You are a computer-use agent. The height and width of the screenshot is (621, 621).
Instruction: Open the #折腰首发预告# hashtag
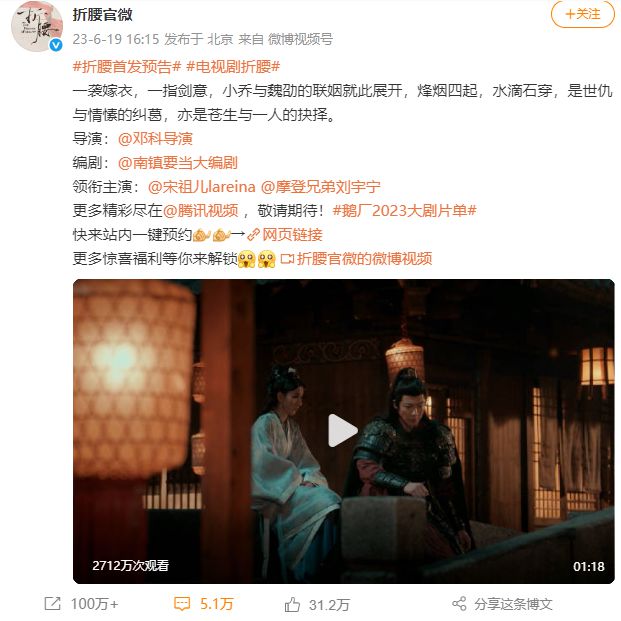[x=127, y=67]
